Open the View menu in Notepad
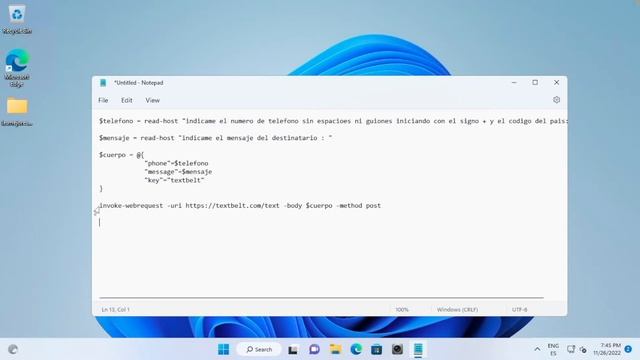The width and height of the screenshot is (640, 360). [153, 100]
